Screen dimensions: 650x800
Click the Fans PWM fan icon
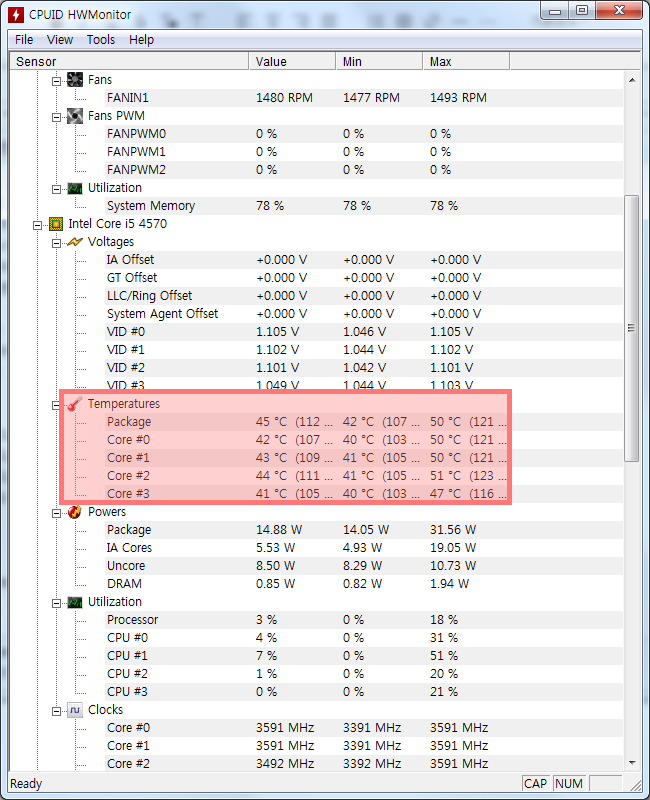[x=75, y=116]
